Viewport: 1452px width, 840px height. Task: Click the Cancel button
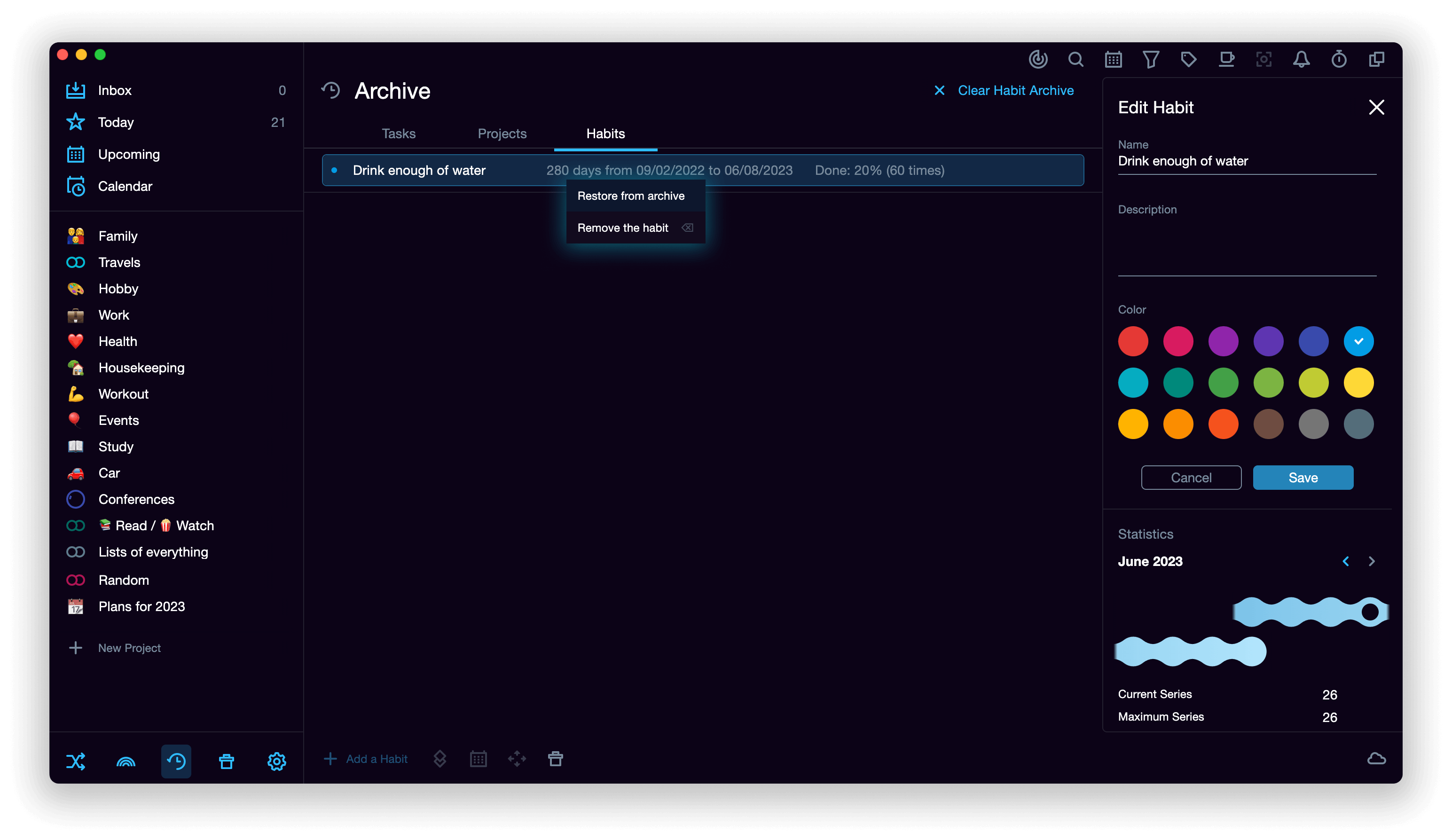click(1191, 478)
